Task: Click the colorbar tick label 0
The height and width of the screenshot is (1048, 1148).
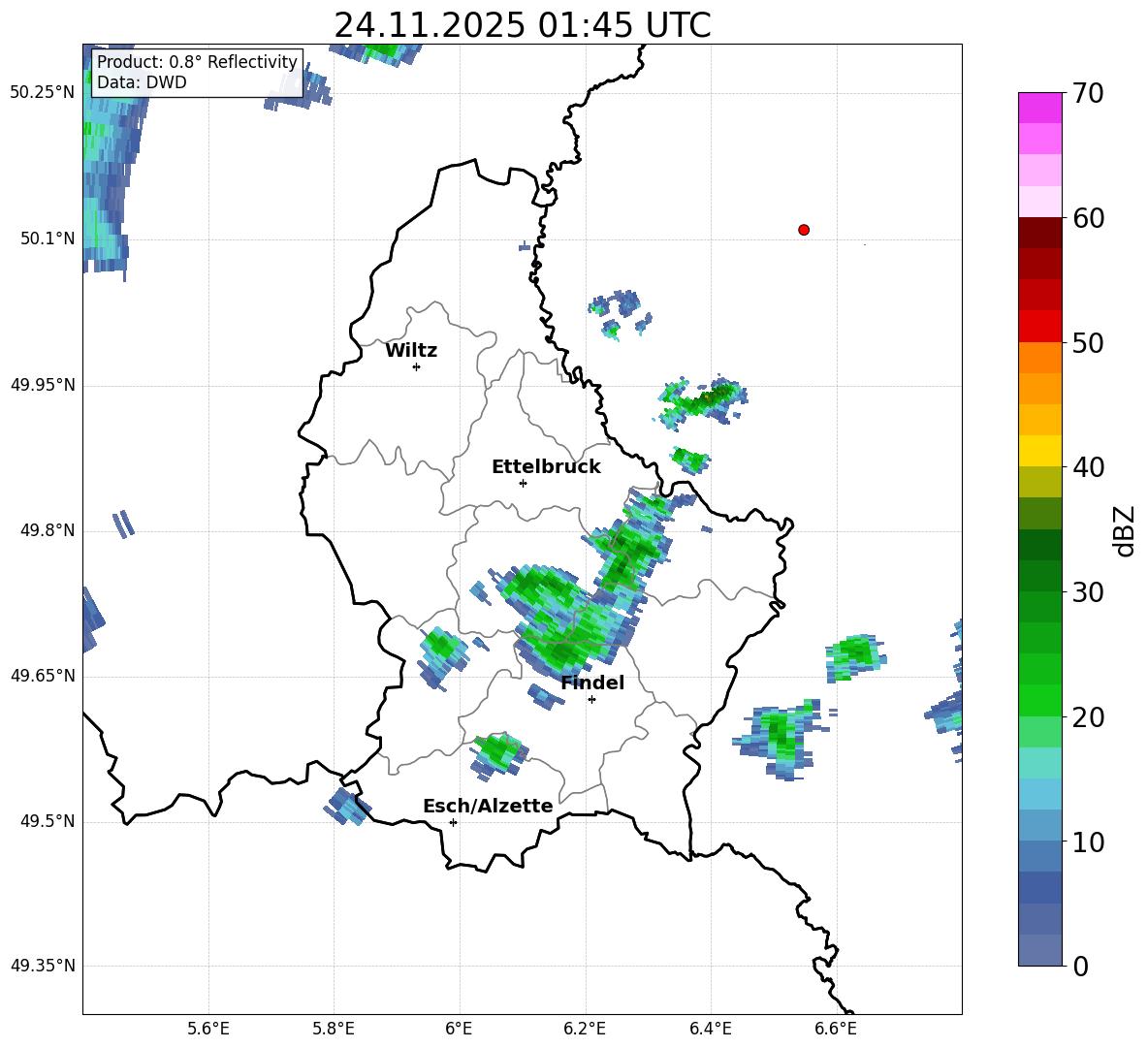Action: point(1080,966)
